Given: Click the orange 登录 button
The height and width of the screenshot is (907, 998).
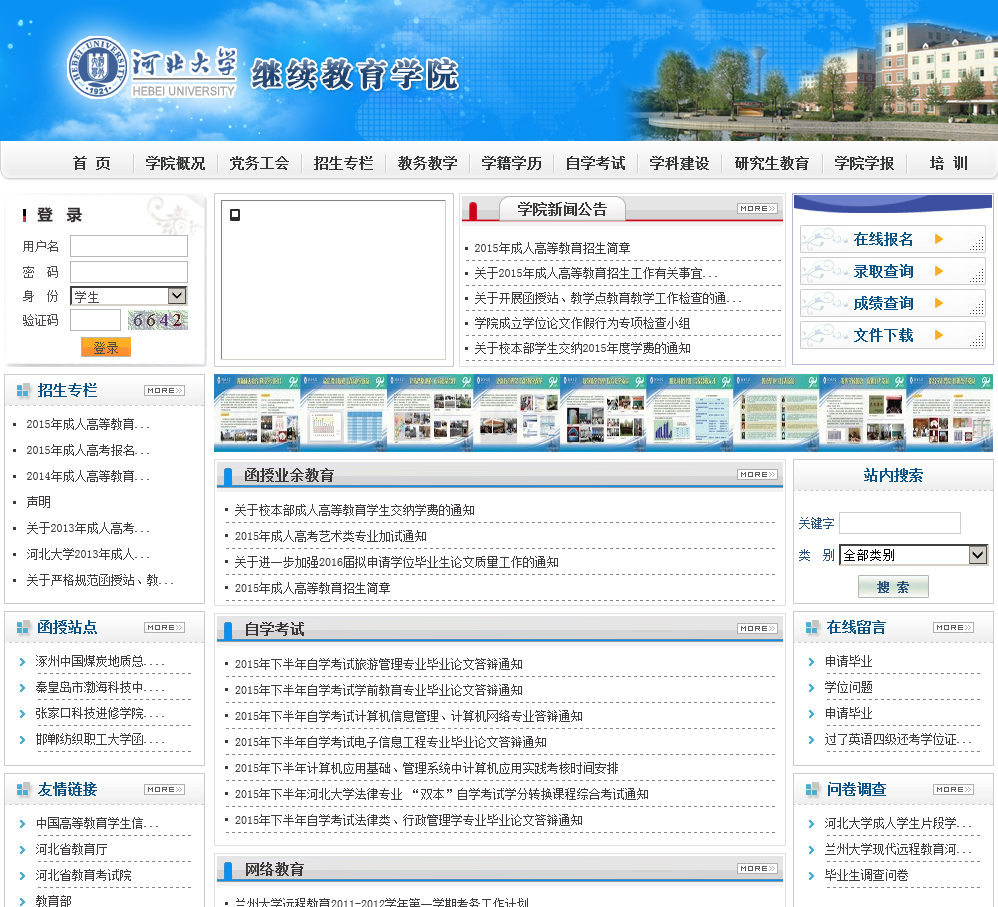Looking at the screenshot, I should 106,348.
